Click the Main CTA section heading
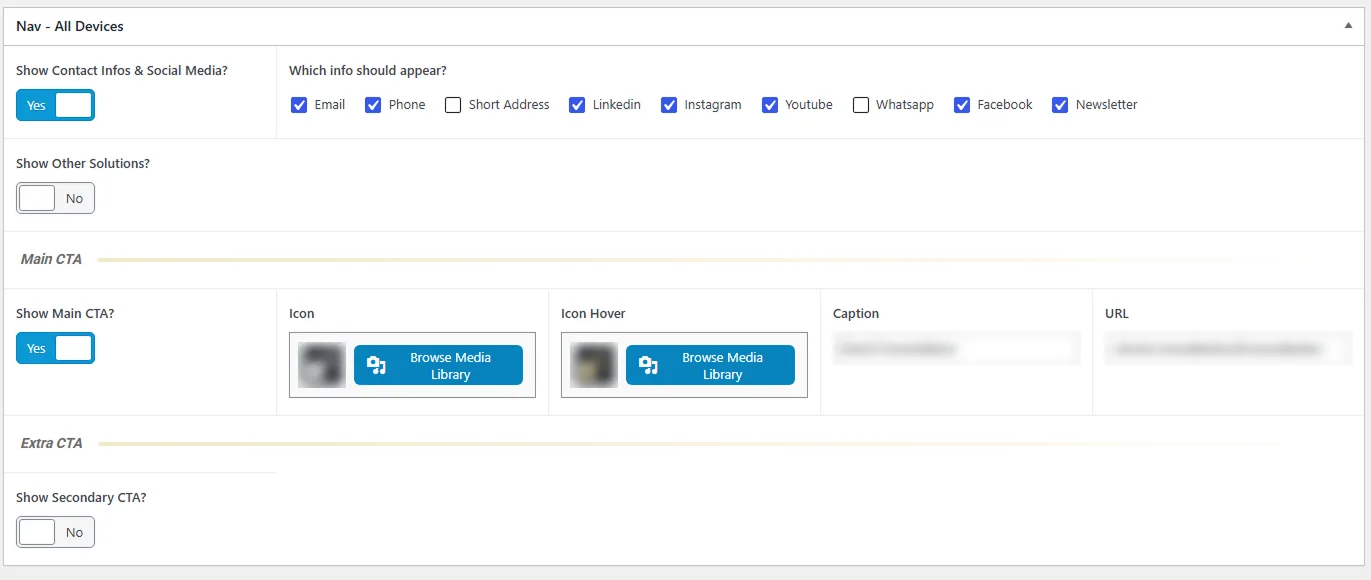 pyautogui.click(x=51, y=259)
